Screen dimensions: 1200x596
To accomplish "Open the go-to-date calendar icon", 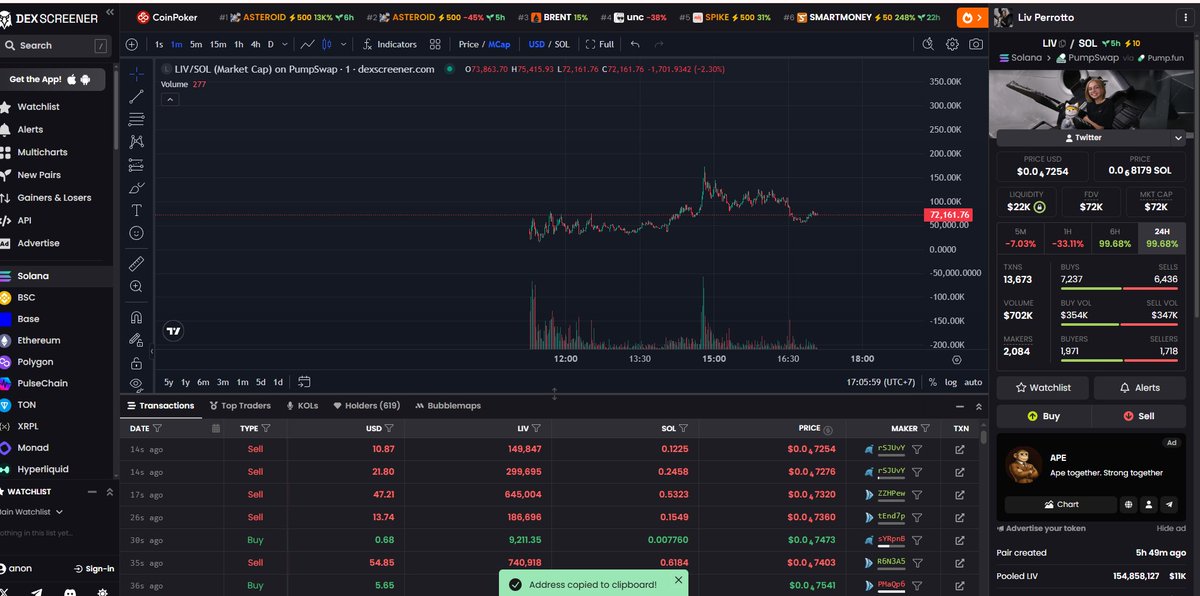I will click(304, 382).
